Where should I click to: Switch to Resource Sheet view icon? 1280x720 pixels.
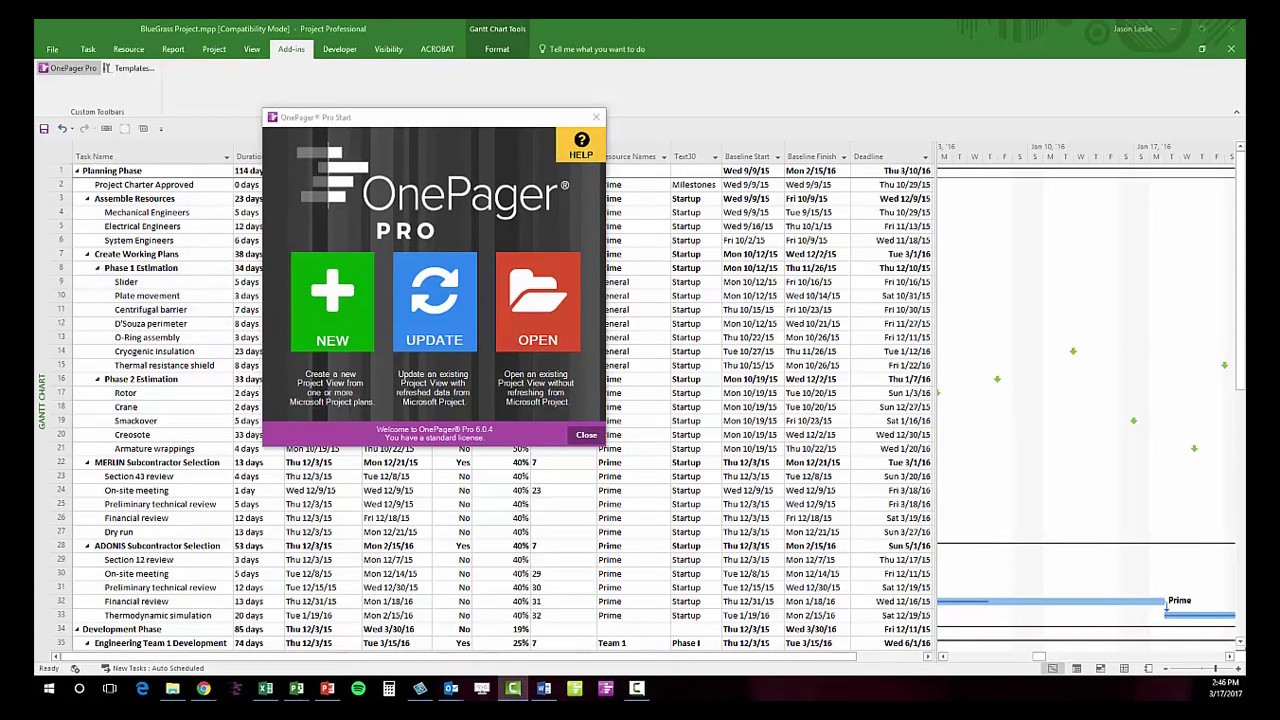click(1124, 668)
